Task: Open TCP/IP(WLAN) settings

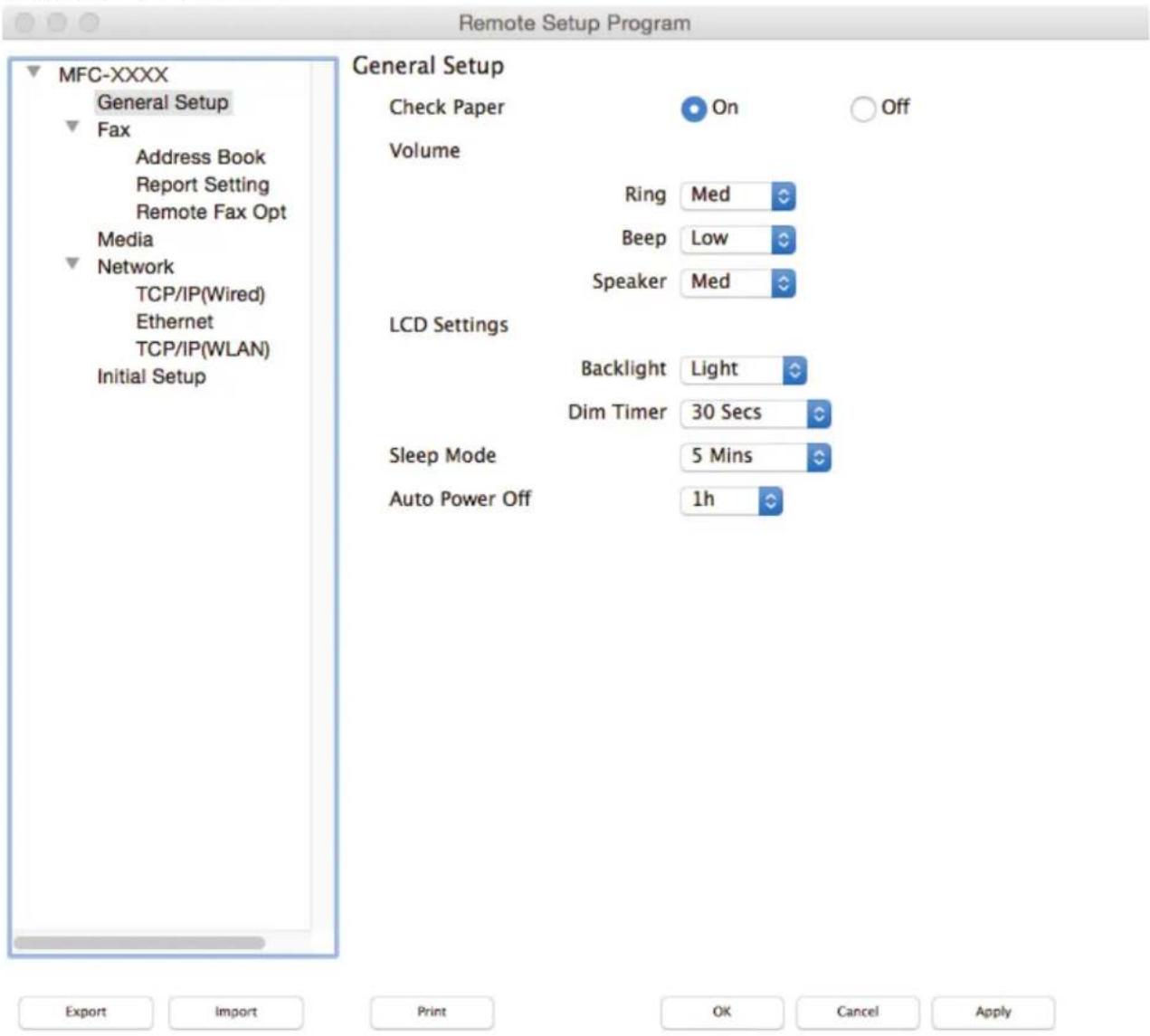Action: click(x=203, y=348)
